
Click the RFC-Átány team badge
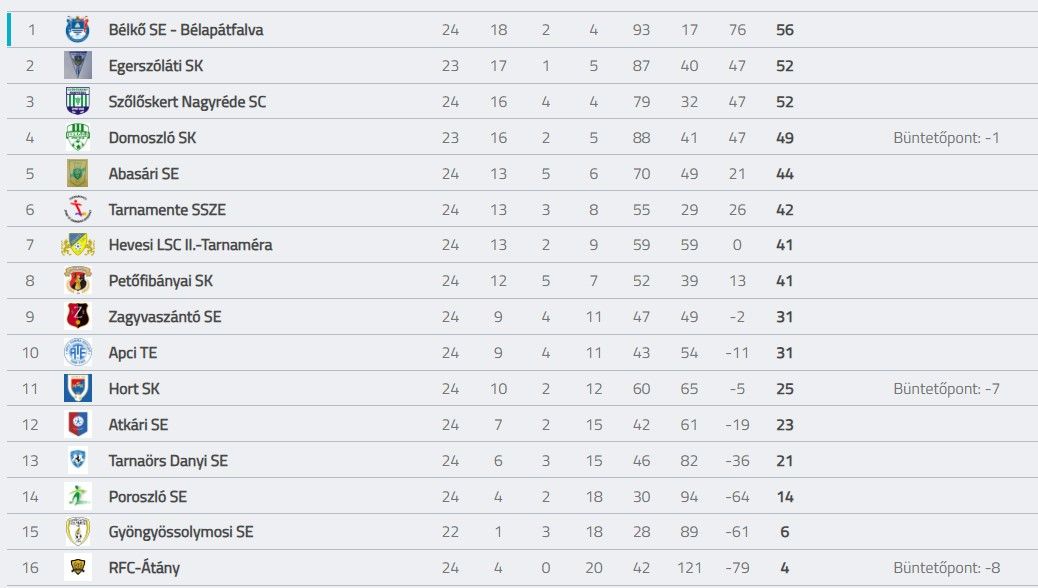[77, 567]
